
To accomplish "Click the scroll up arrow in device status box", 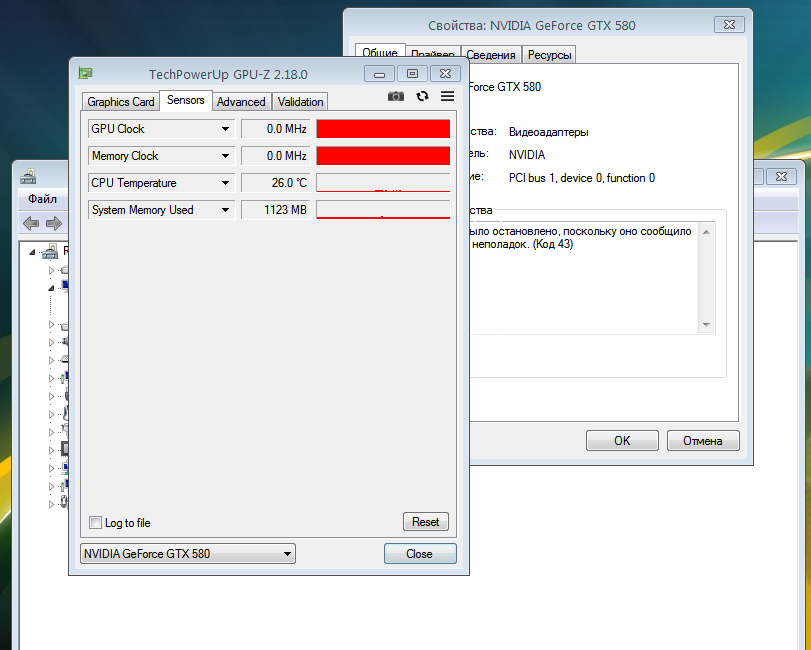I will [707, 232].
